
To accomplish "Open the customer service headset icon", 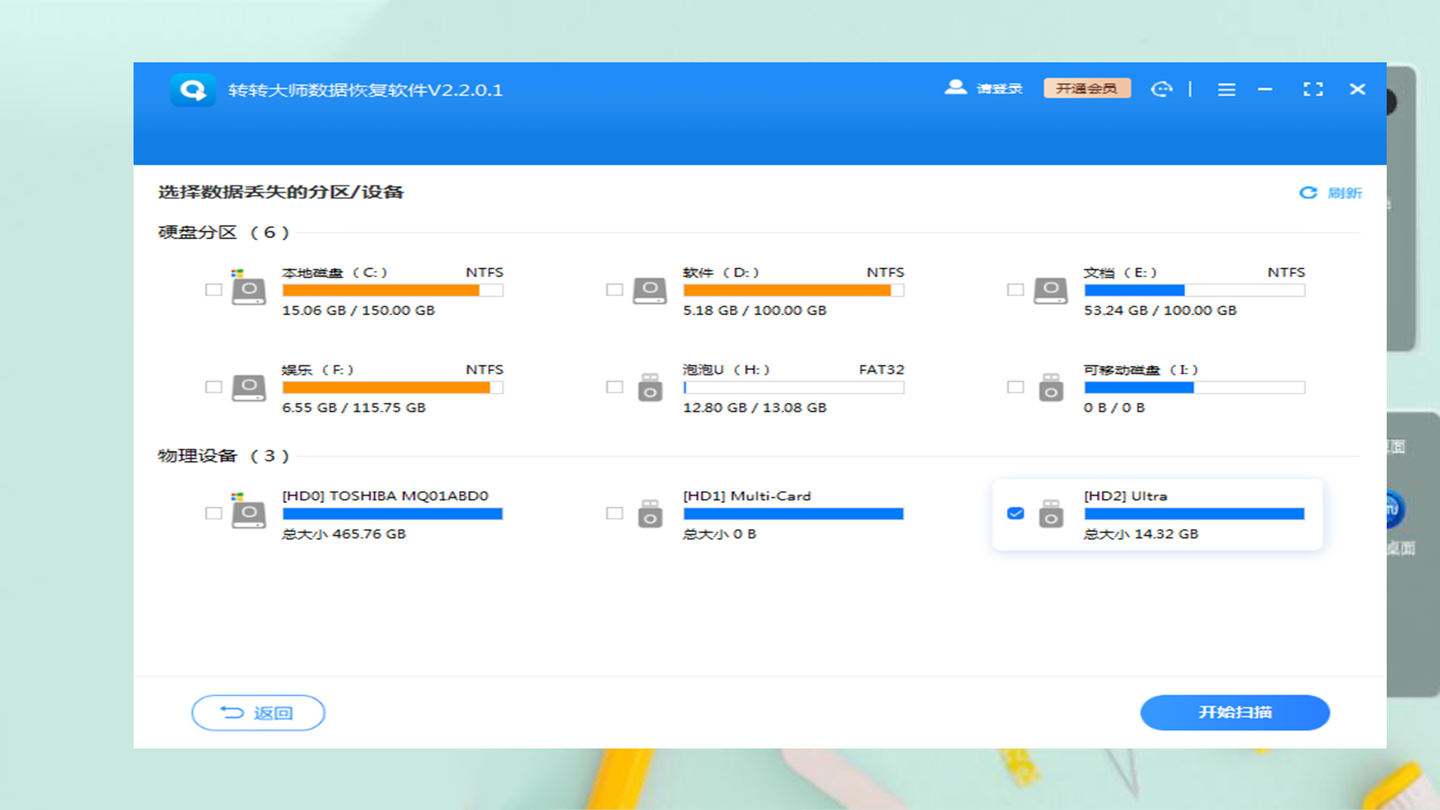I will coord(1161,89).
